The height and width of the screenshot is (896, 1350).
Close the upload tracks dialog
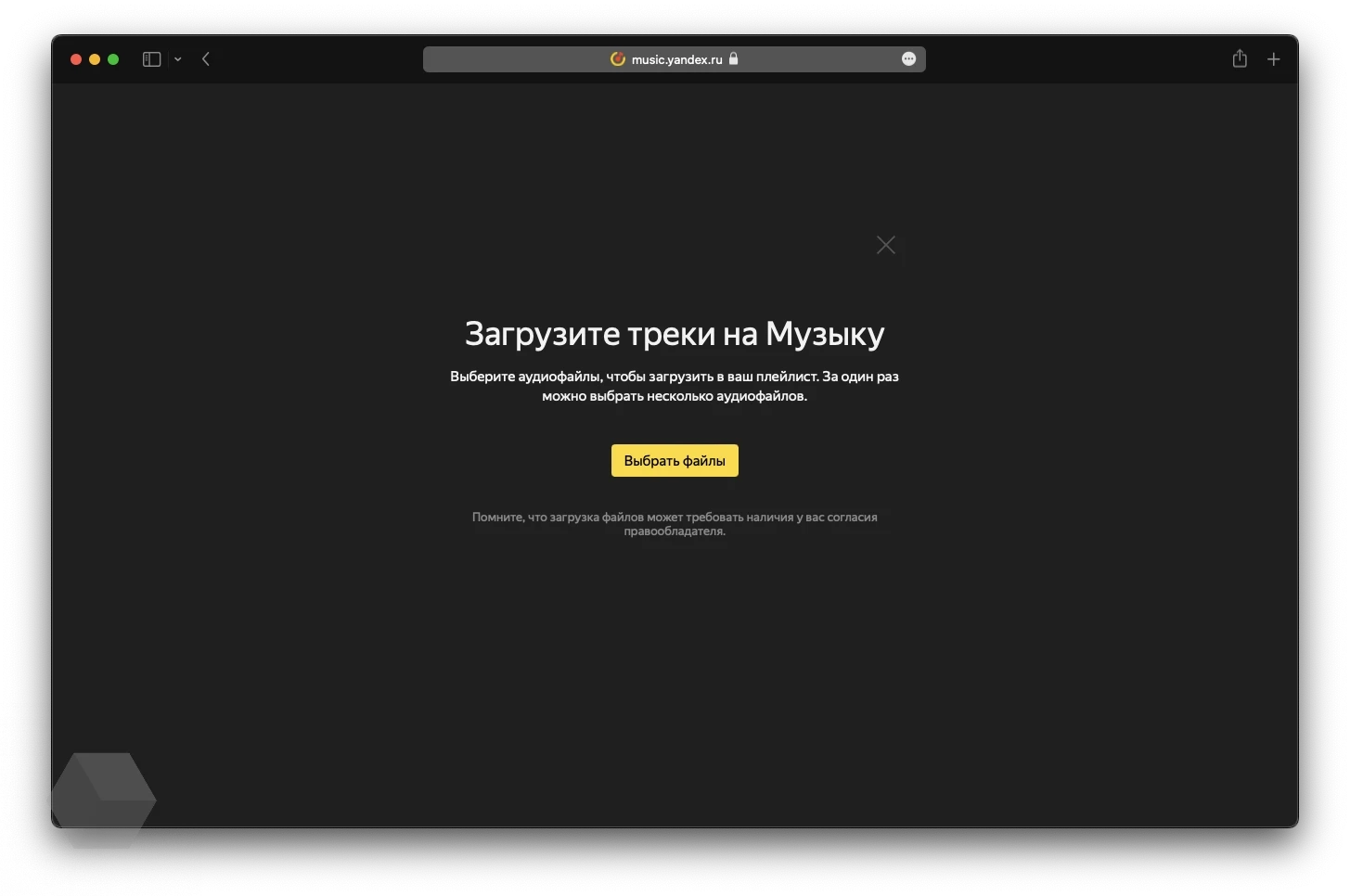[x=886, y=245]
